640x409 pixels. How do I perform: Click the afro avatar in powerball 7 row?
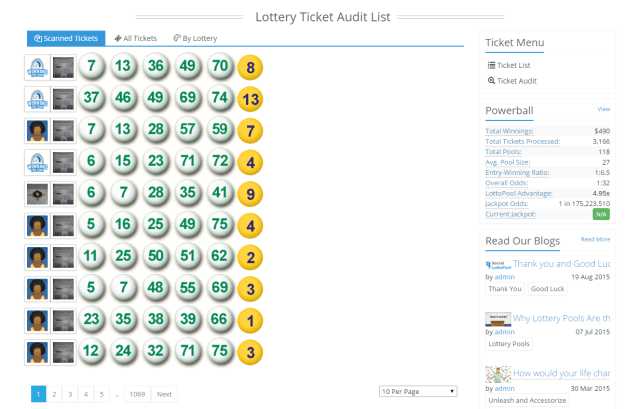(x=36, y=131)
